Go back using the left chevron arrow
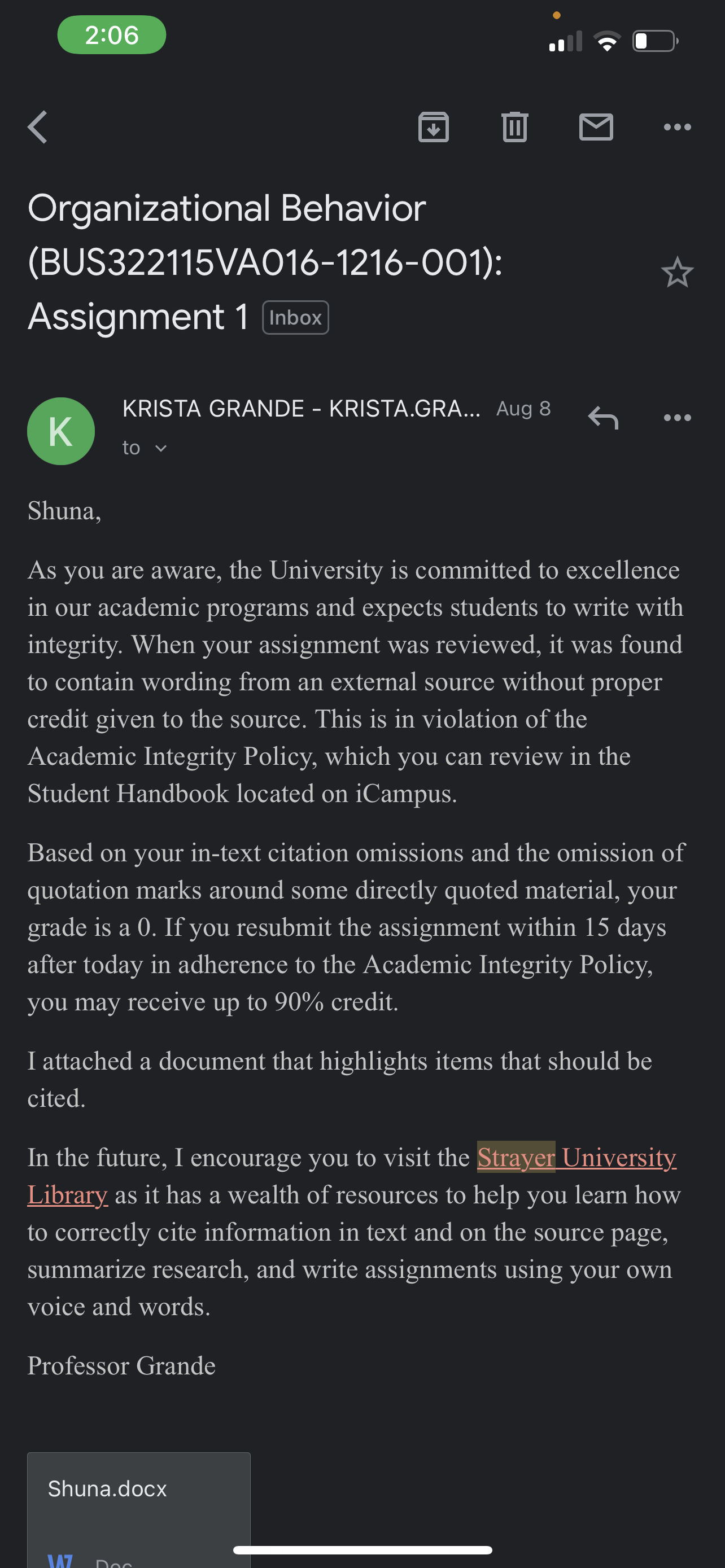The image size is (725, 1568). (x=38, y=126)
